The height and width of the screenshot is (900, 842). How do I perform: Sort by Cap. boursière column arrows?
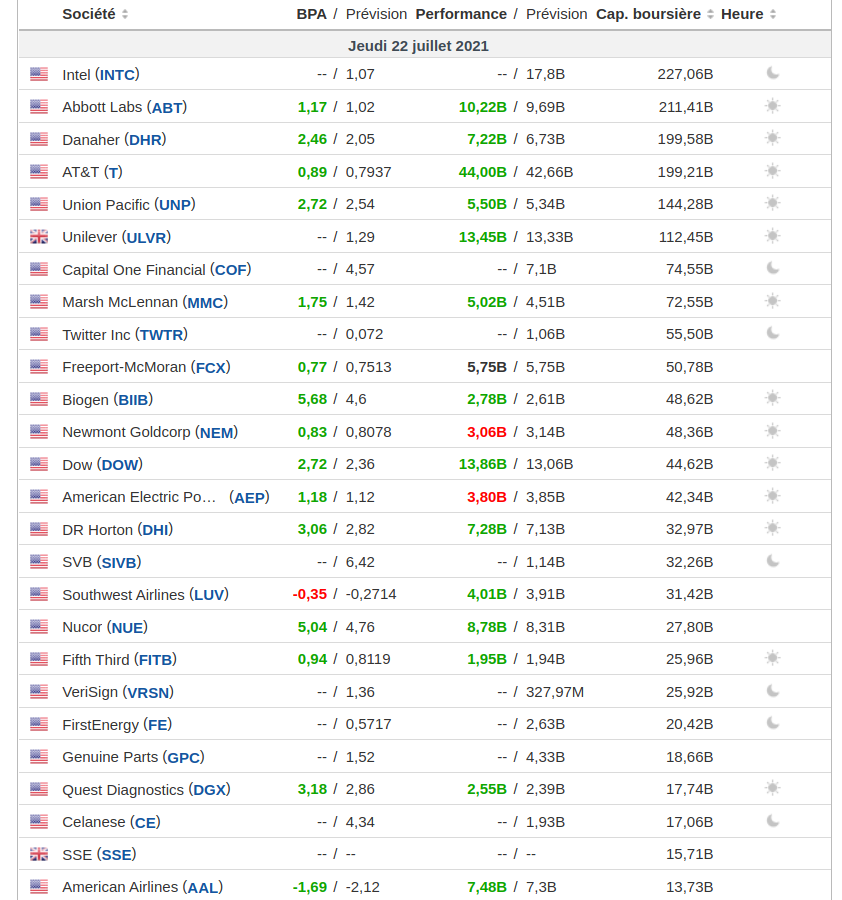pos(710,15)
